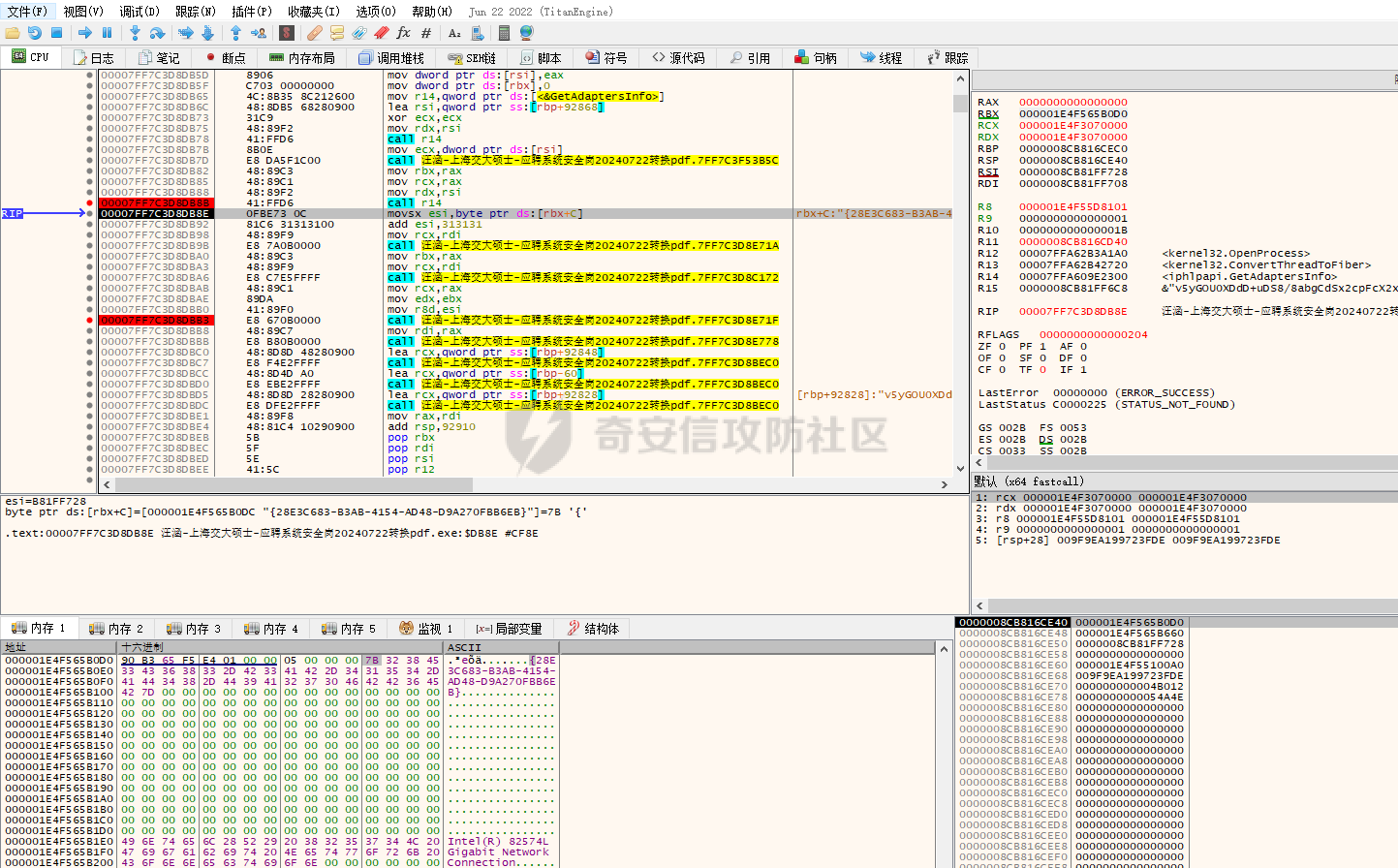
Task: Select the 局部变量 tab
Action: click(x=509, y=629)
